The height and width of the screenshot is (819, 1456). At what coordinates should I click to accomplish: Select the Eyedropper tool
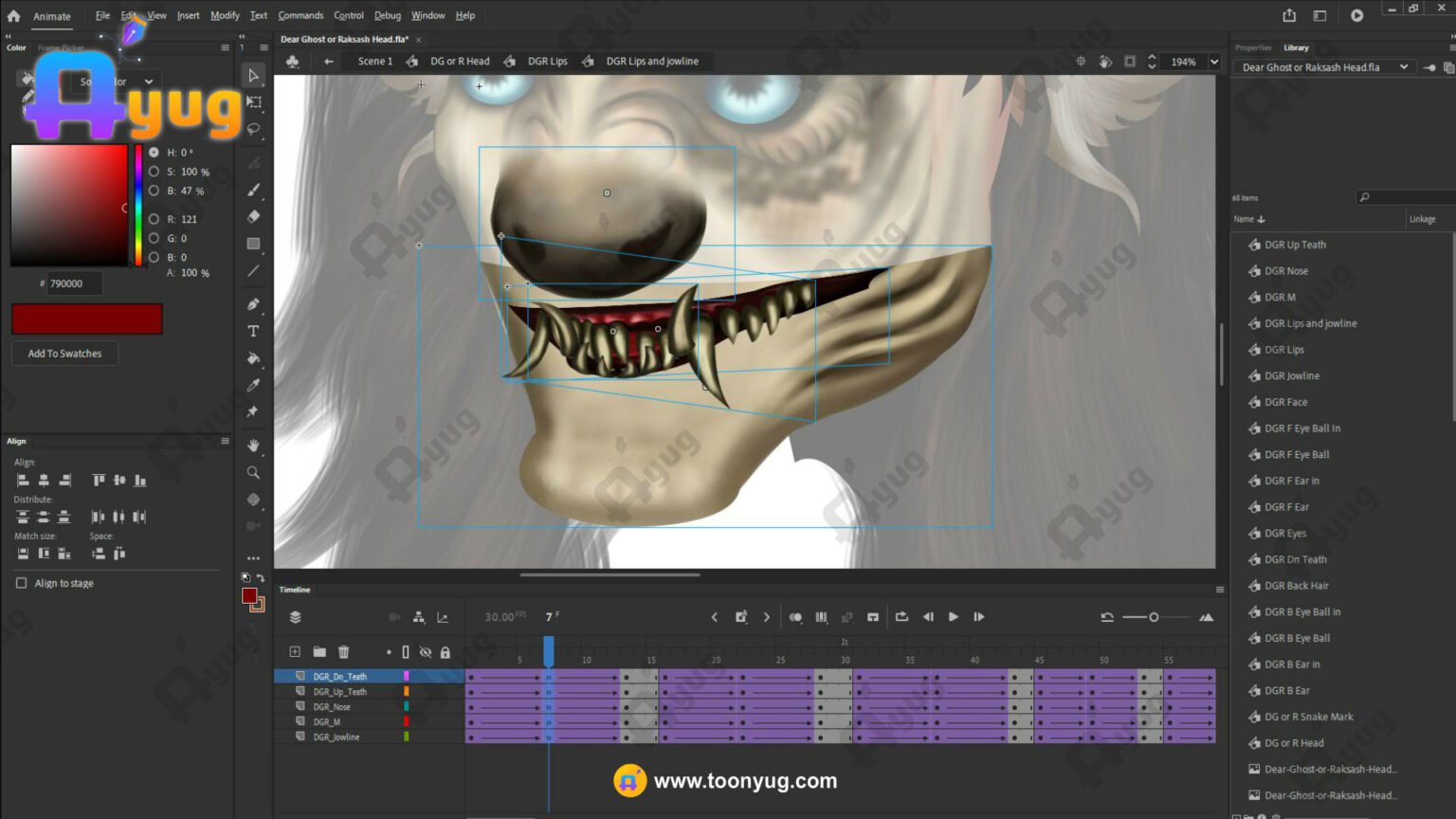(253, 385)
